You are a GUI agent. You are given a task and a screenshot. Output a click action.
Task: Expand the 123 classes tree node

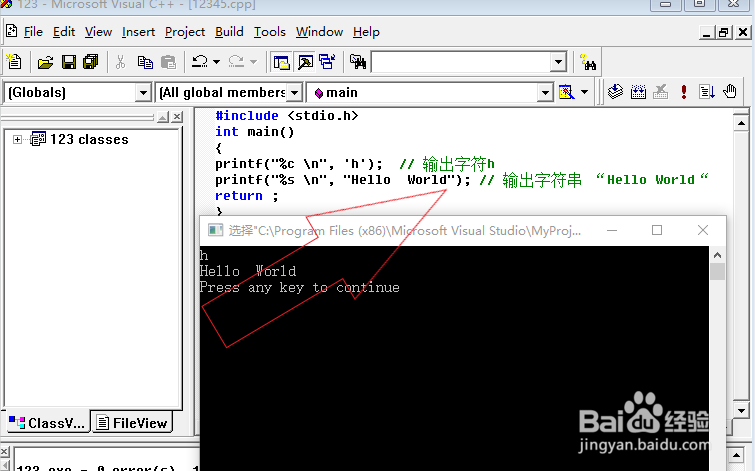tap(17, 139)
